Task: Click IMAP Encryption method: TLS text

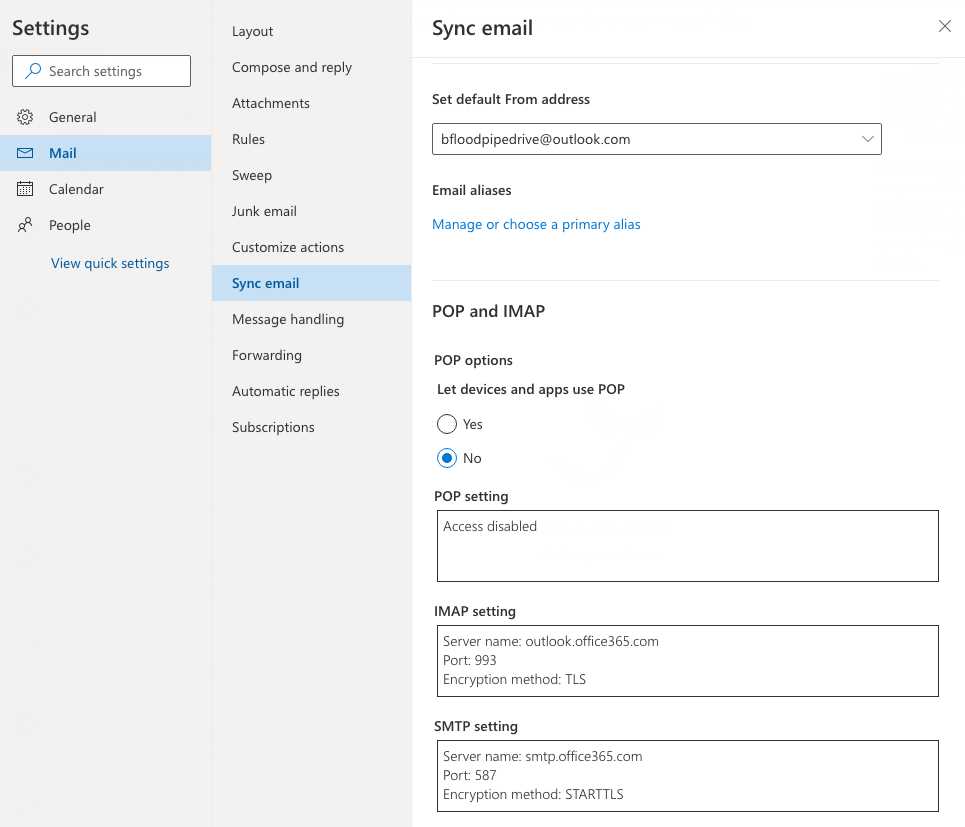Action: [x=515, y=679]
